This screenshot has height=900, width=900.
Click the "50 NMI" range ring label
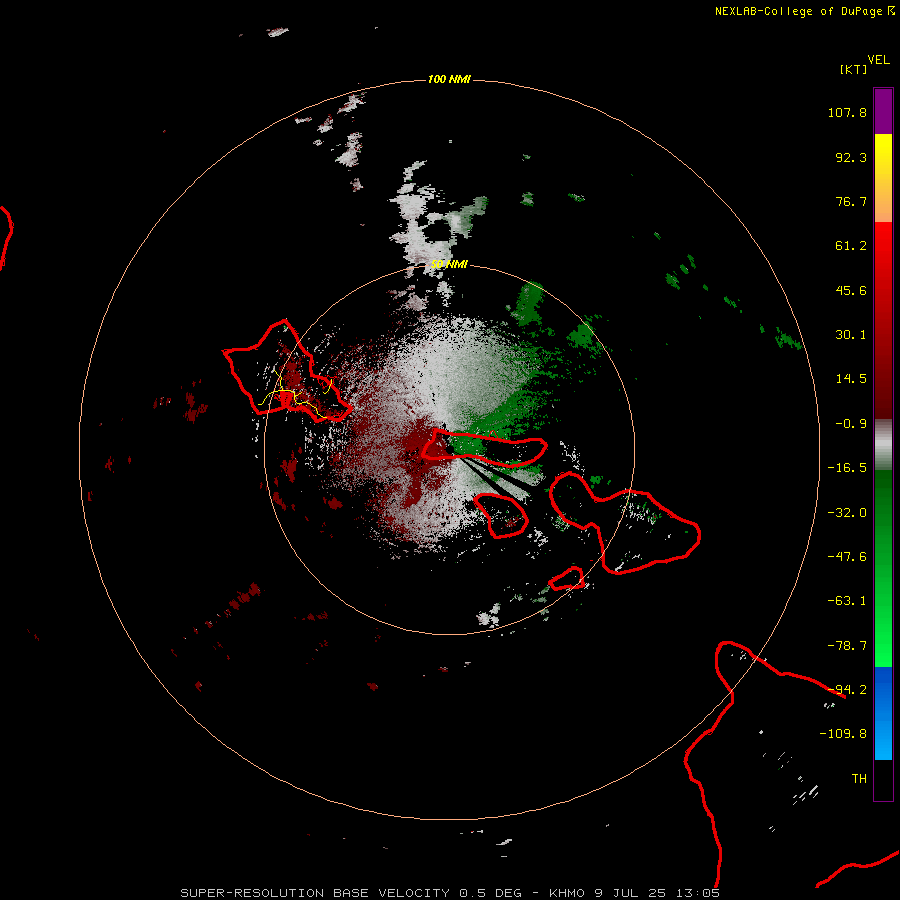449,264
